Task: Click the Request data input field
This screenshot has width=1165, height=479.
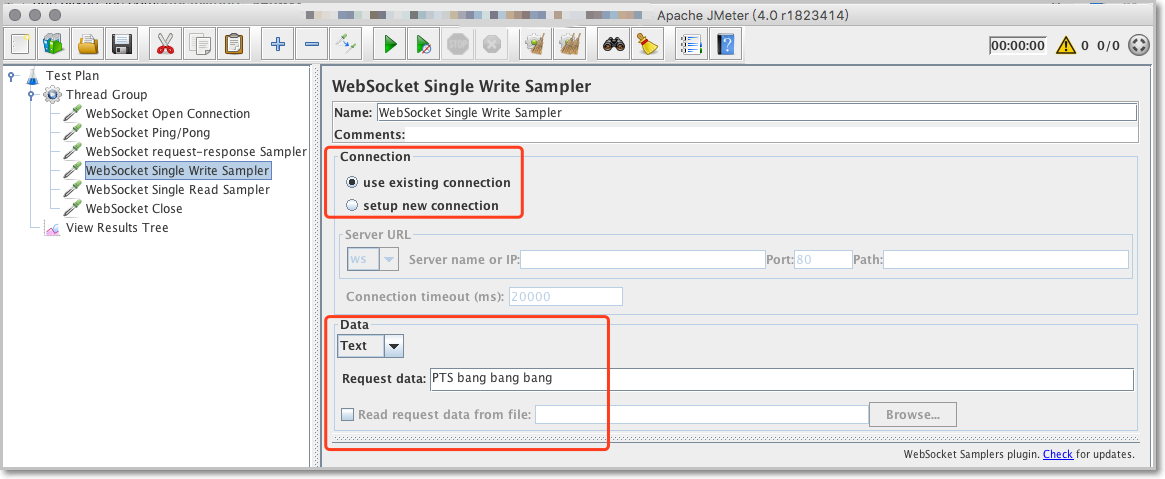Action: (x=782, y=379)
